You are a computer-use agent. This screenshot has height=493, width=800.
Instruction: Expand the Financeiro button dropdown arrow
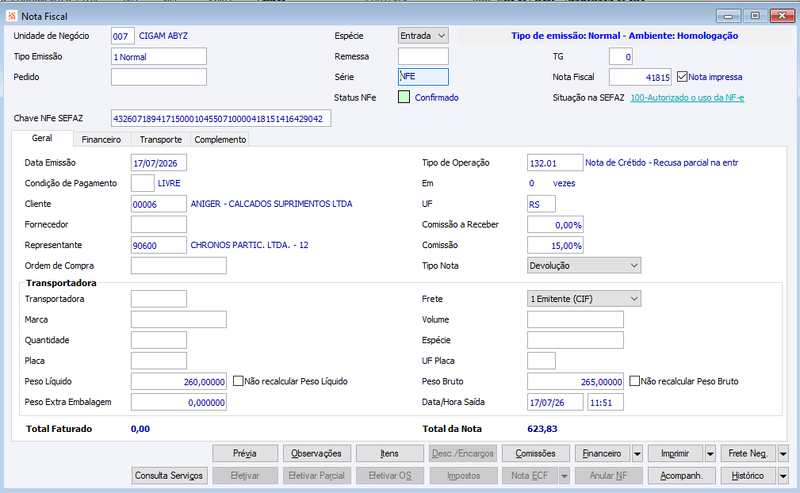point(637,453)
